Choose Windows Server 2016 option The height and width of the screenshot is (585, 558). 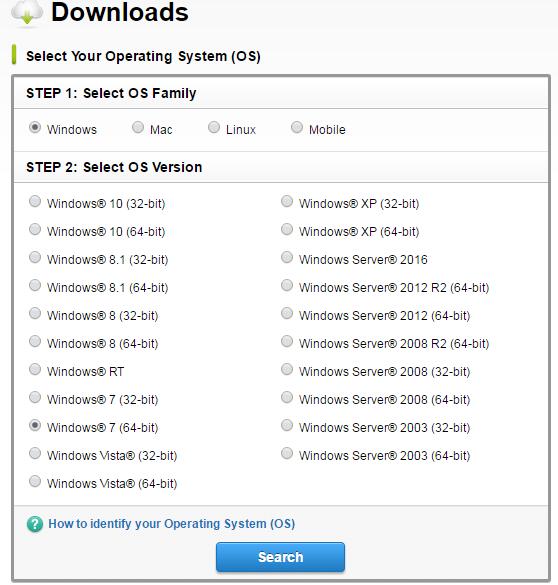click(x=287, y=257)
